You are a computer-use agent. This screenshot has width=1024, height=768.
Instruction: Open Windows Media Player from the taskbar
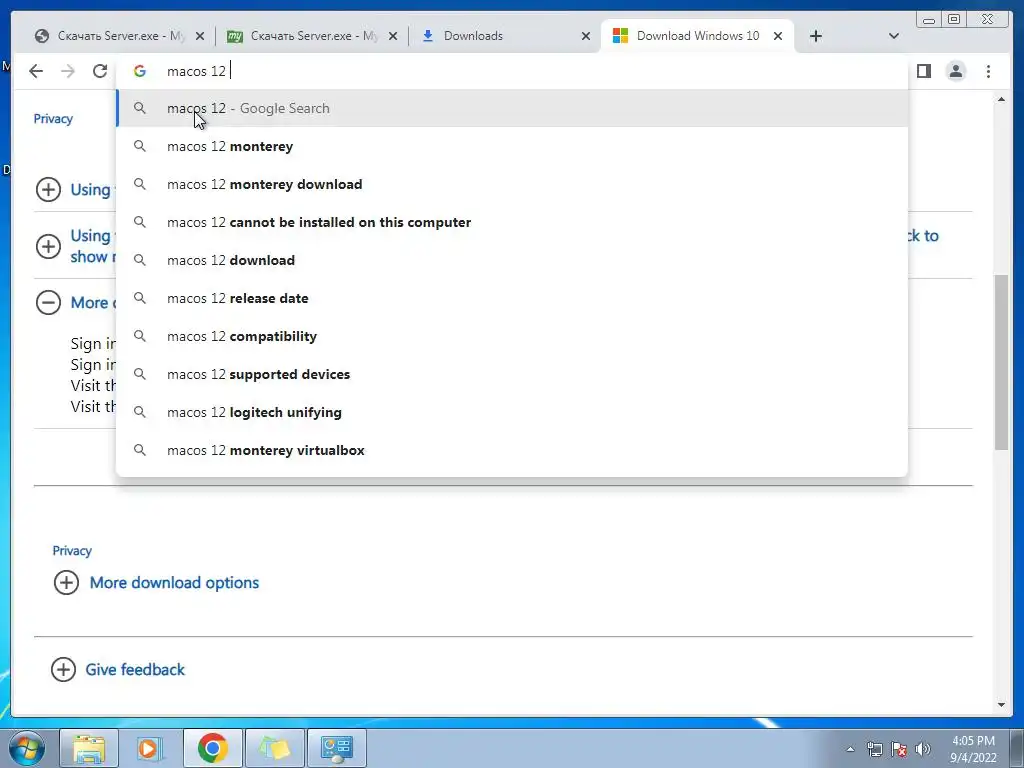tap(150, 748)
